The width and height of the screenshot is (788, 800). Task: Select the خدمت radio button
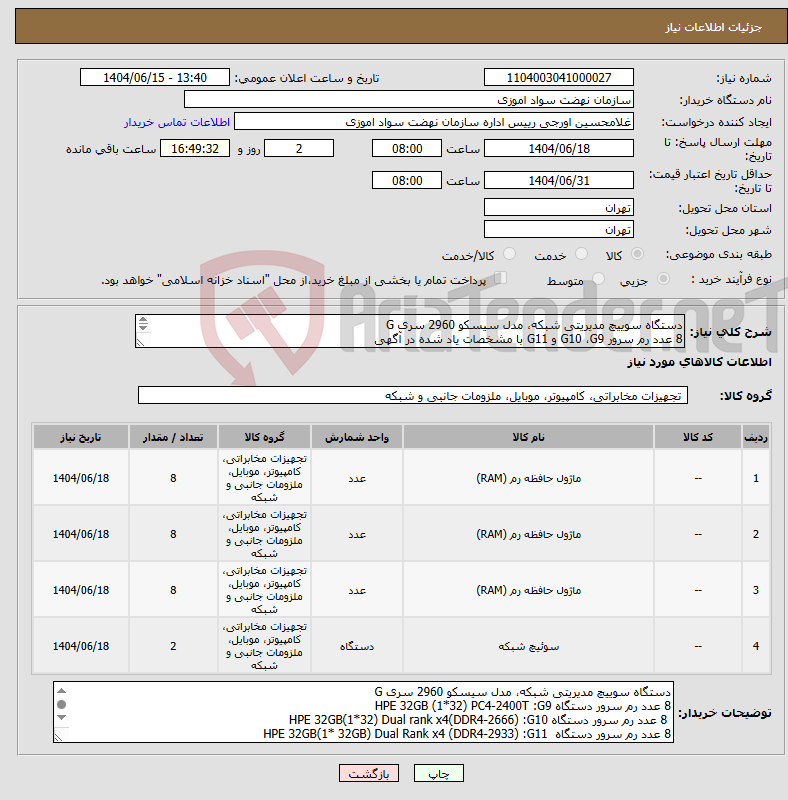[581, 254]
